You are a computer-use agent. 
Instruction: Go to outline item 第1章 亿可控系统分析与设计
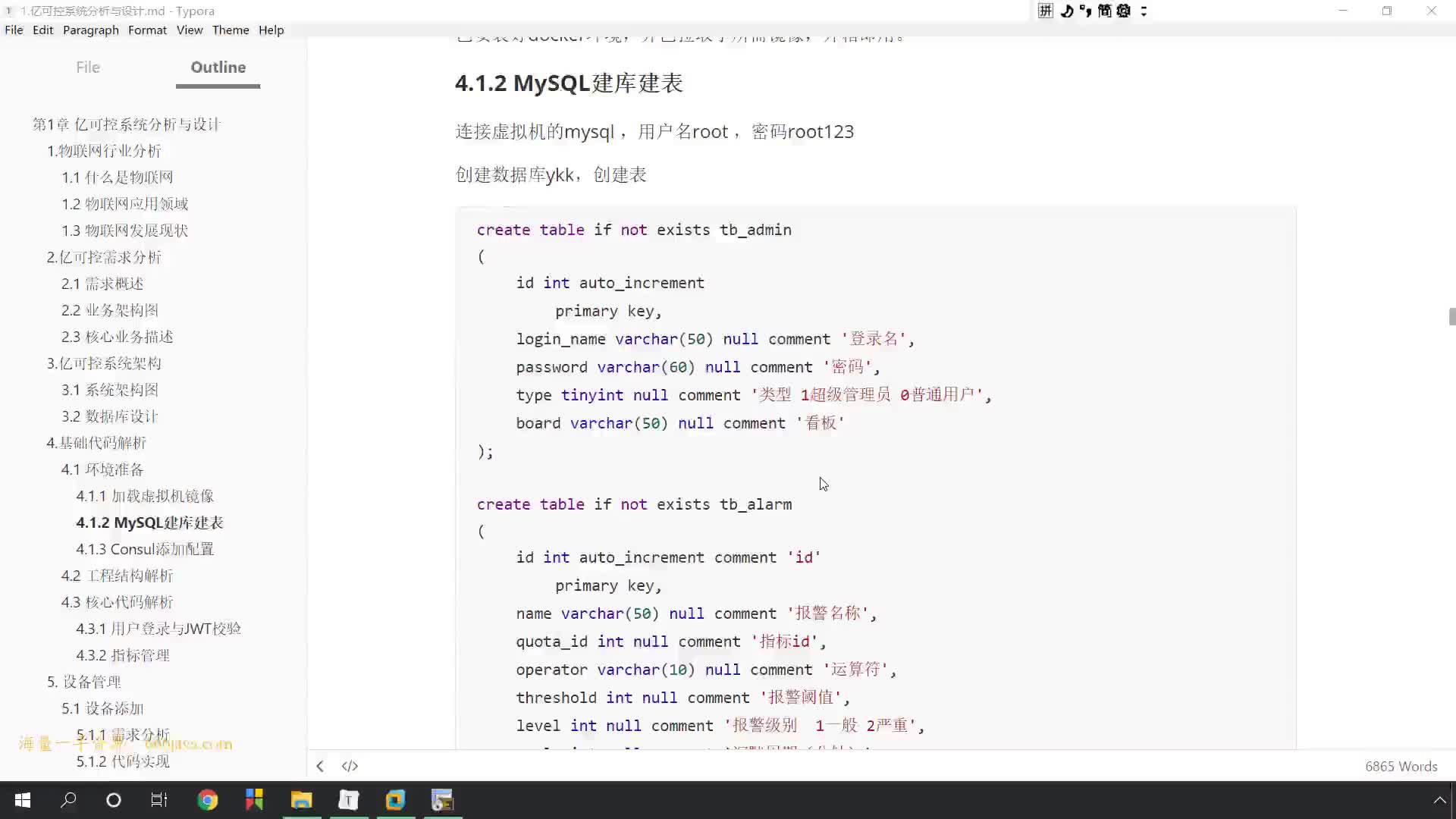126,124
